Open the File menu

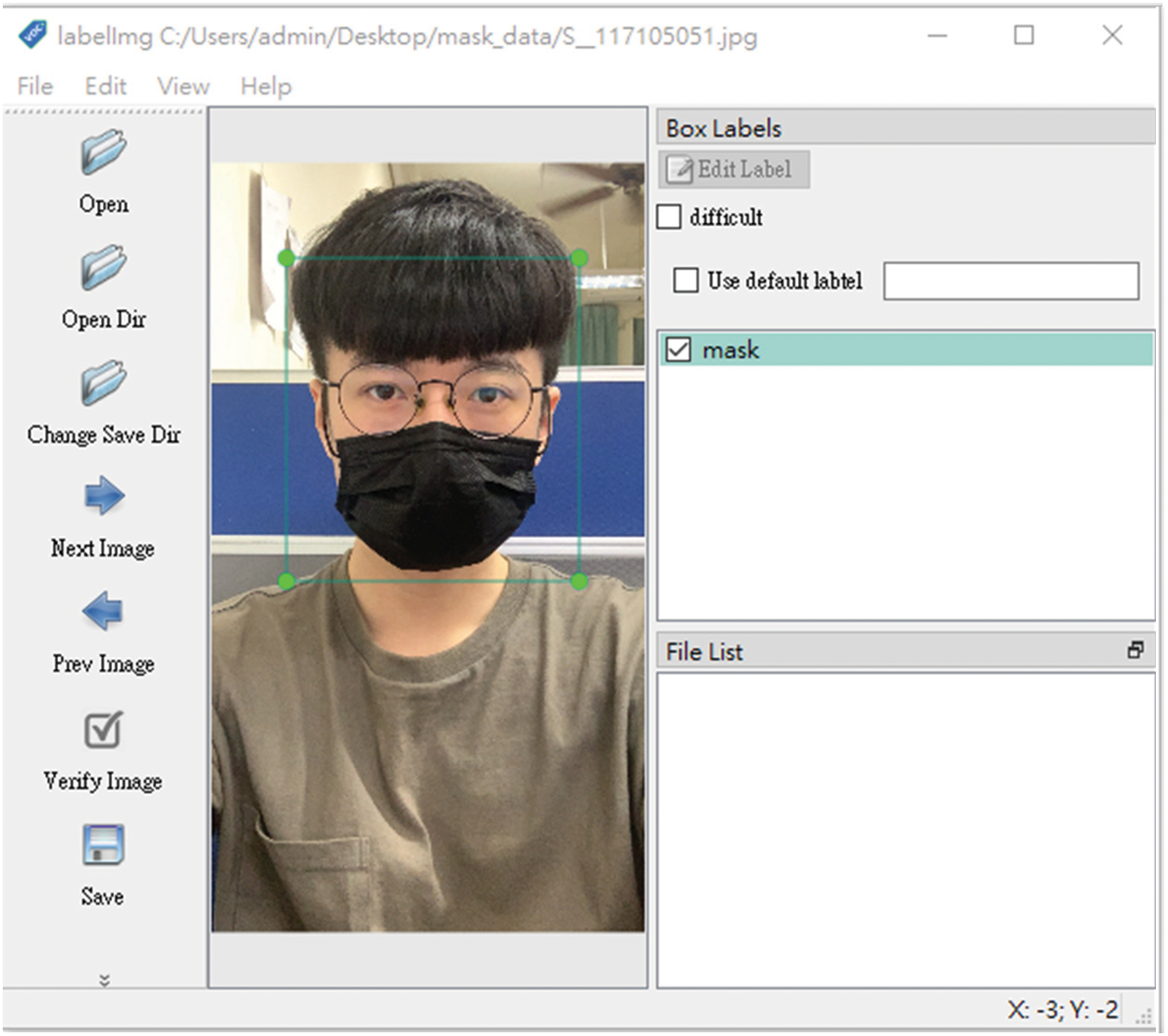(35, 86)
